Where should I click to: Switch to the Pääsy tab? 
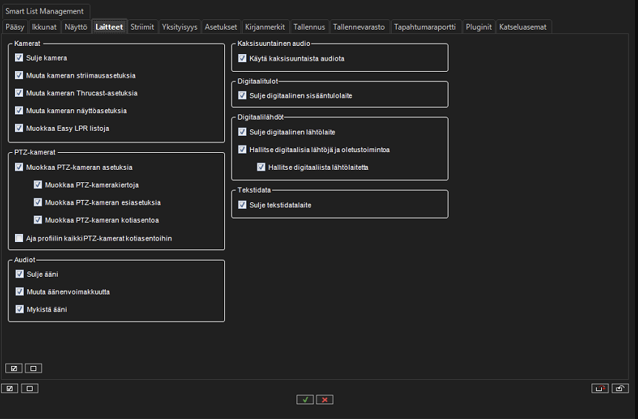pos(15,27)
